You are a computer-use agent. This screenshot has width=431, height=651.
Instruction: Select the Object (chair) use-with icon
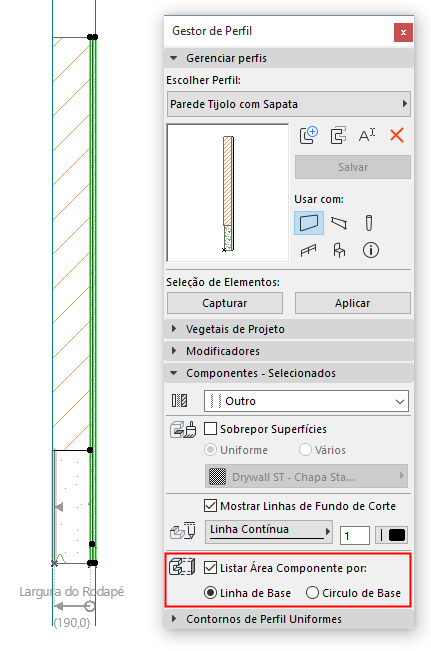tap(339, 250)
